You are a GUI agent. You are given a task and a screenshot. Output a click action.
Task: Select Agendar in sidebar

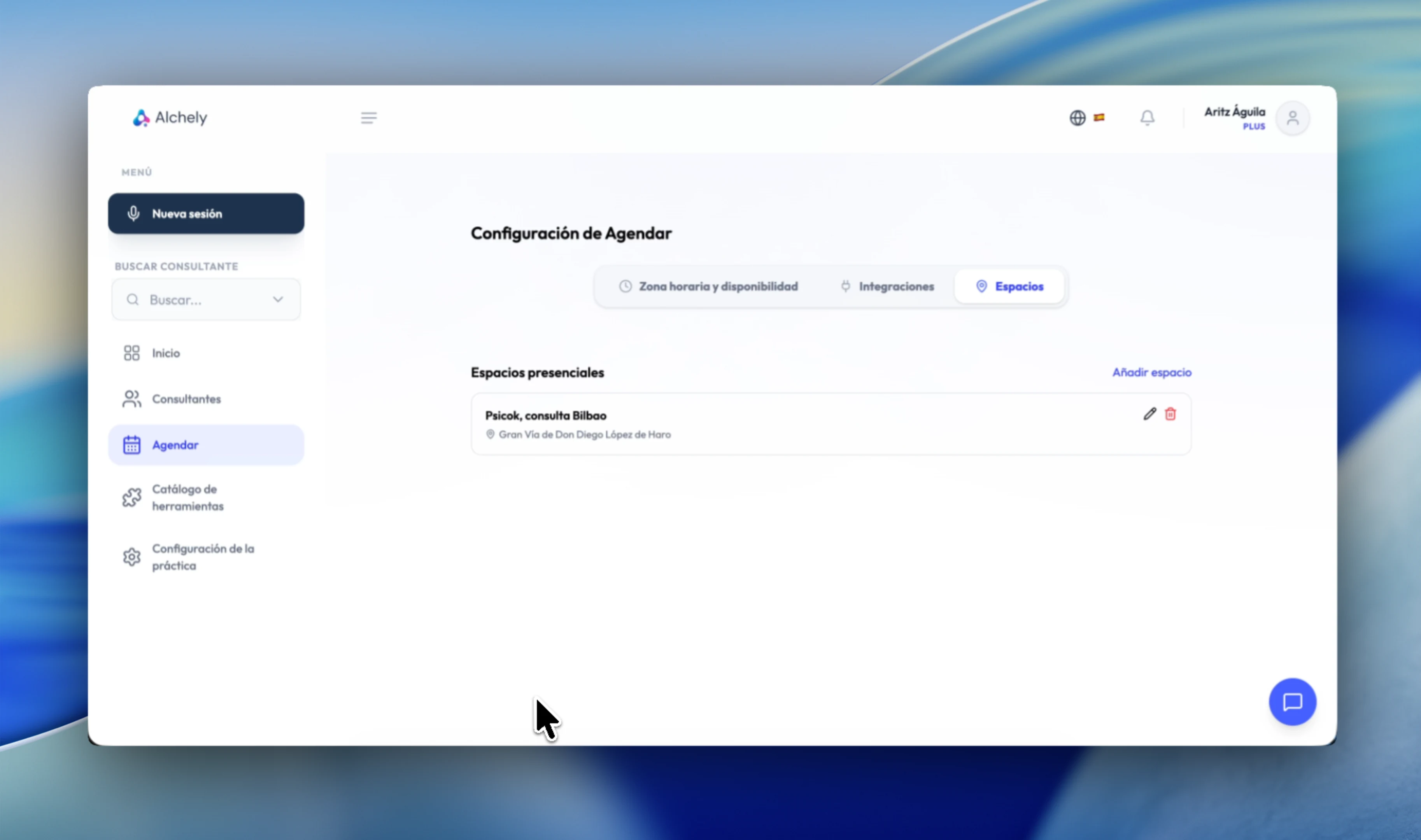pos(206,445)
